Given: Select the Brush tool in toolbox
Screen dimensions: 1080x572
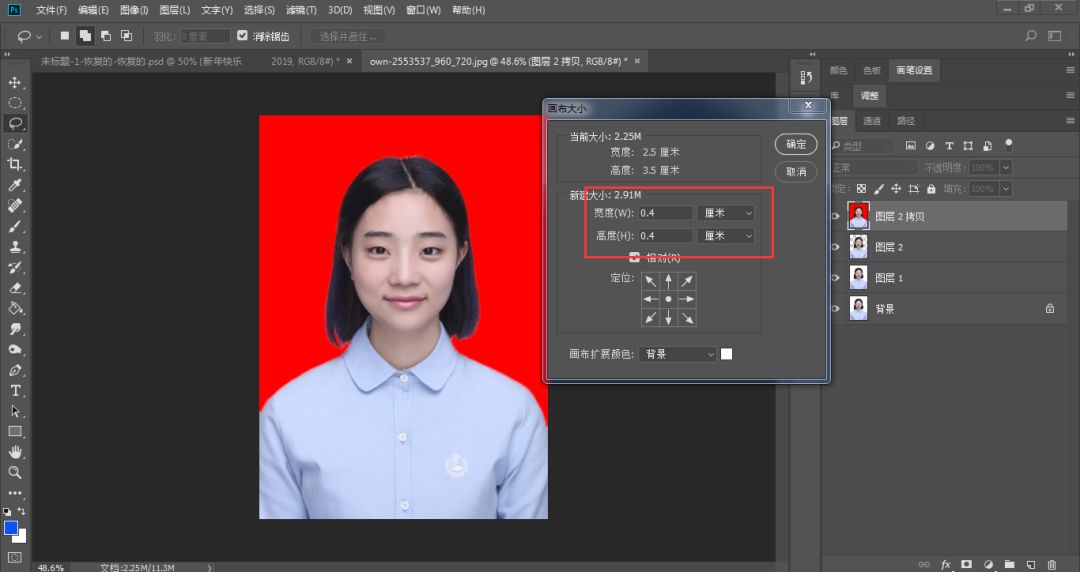Looking at the screenshot, I should click(14, 227).
